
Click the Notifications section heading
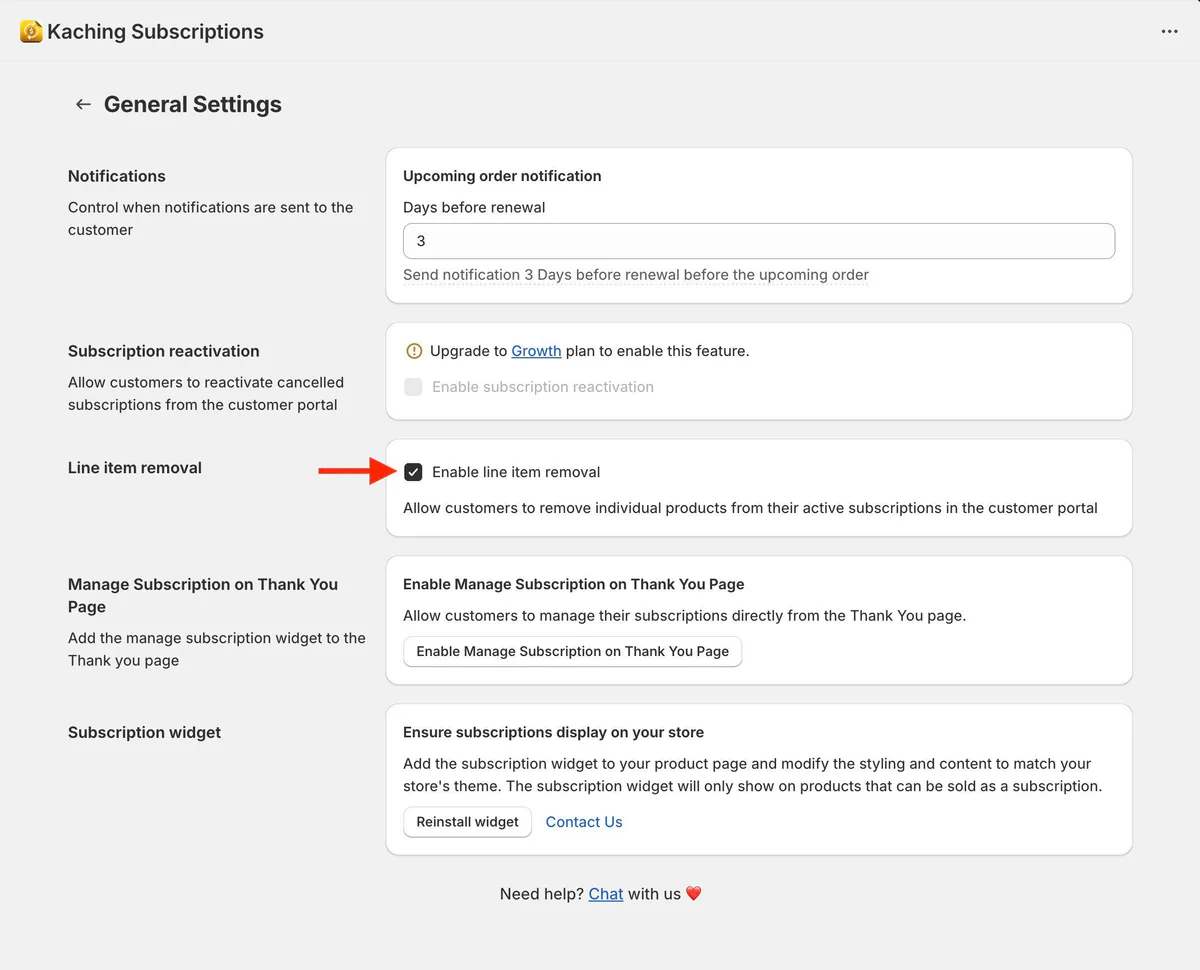[x=117, y=176]
